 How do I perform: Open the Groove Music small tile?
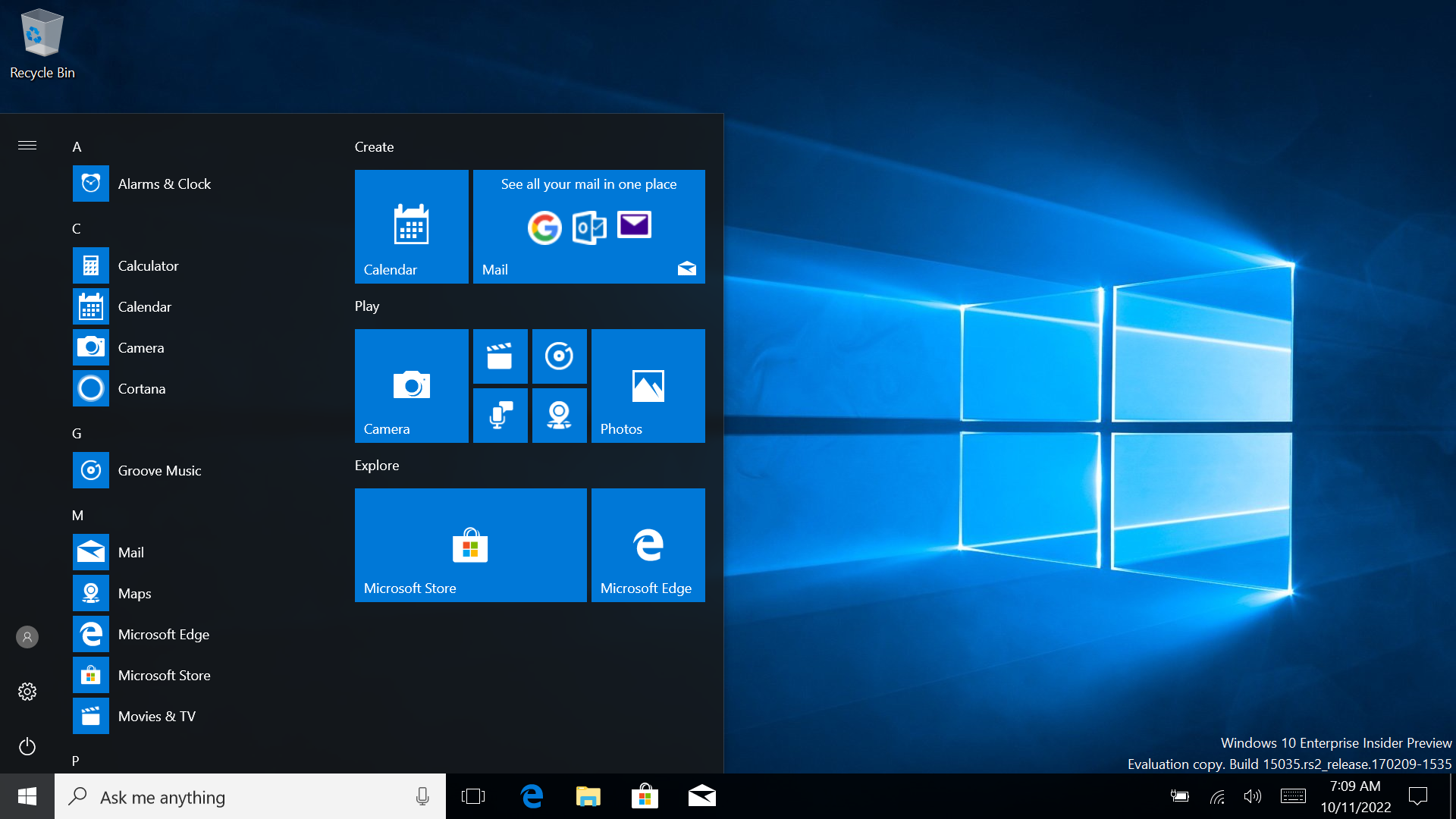click(559, 356)
